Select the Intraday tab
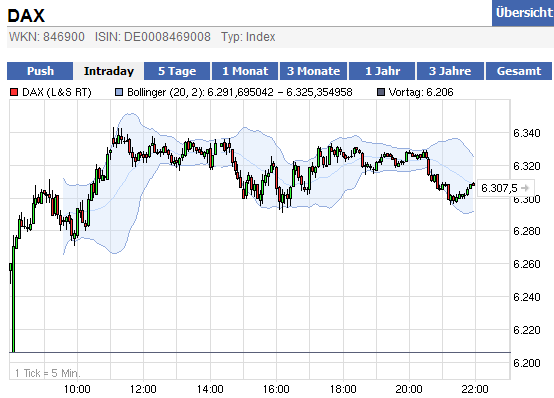554x398 pixels. tap(108, 71)
